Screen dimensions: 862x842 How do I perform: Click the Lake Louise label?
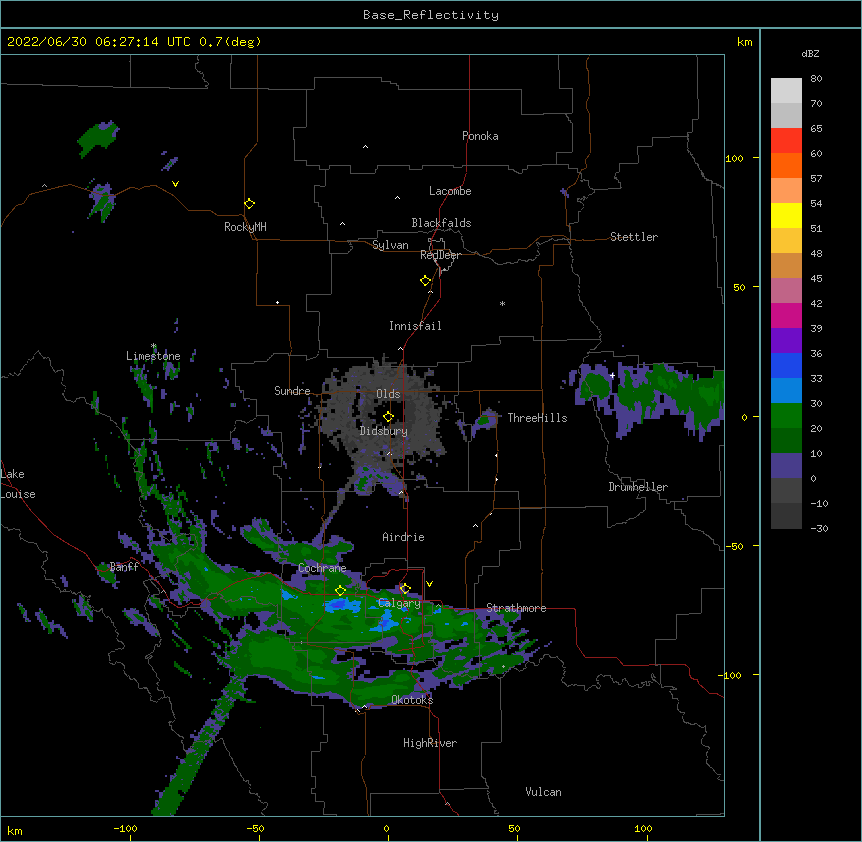pos(18,484)
